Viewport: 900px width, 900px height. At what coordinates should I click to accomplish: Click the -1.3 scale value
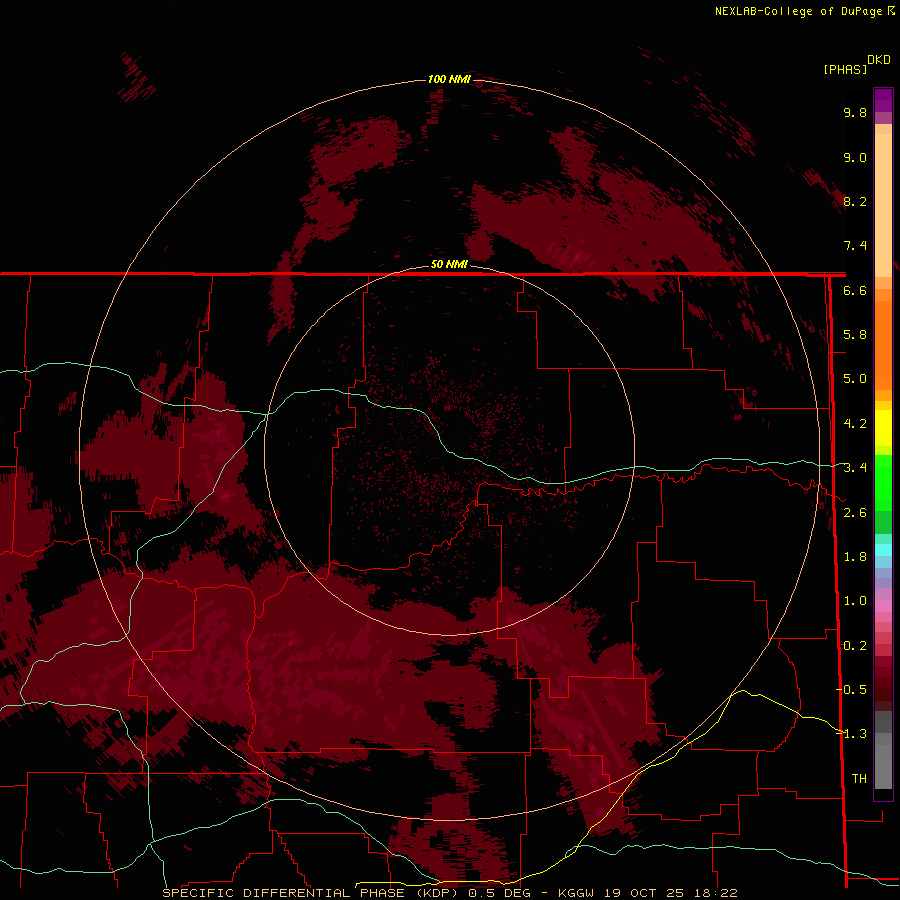[851, 734]
